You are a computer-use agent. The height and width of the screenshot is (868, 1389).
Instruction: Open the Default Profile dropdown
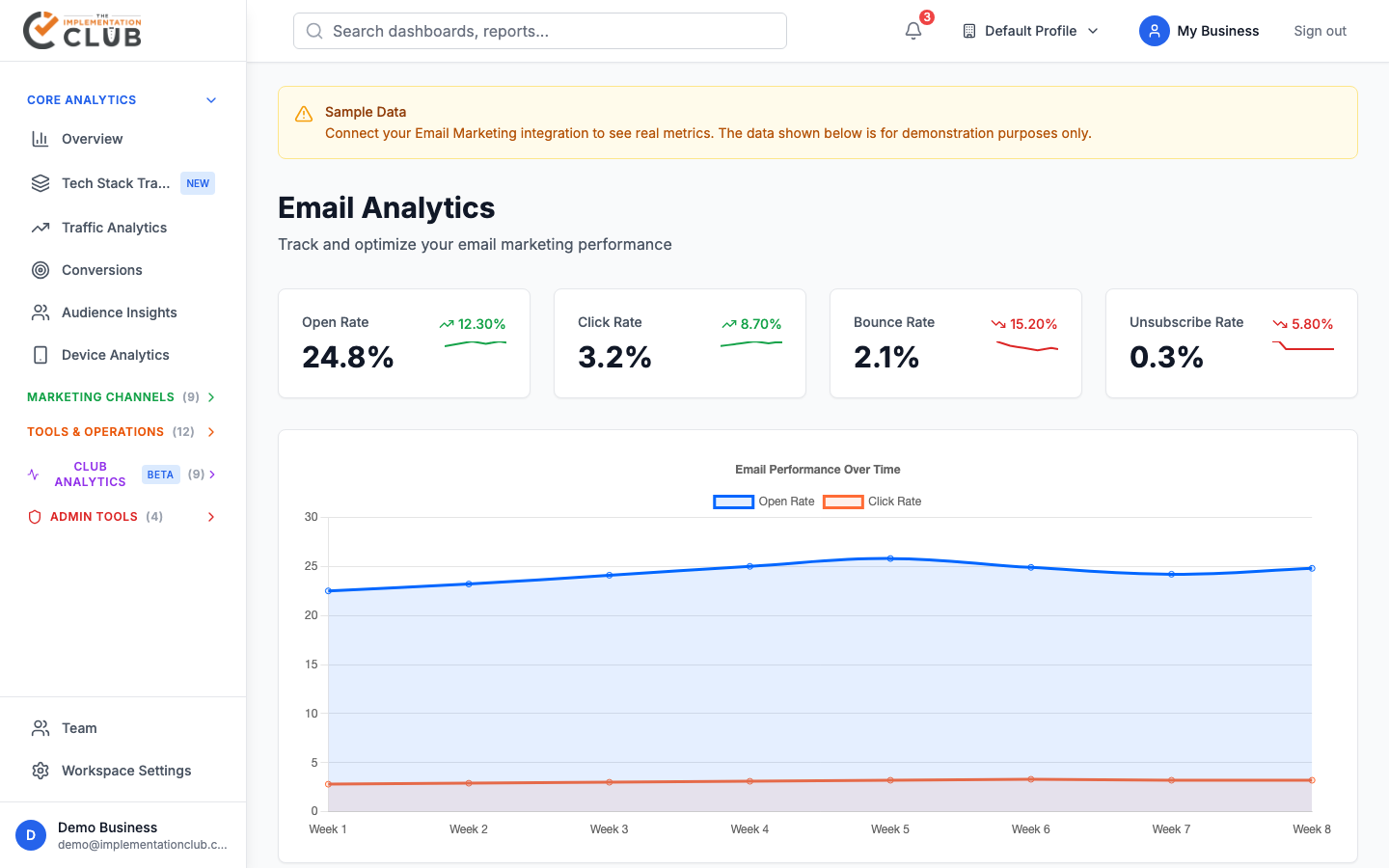(1029, 30)
